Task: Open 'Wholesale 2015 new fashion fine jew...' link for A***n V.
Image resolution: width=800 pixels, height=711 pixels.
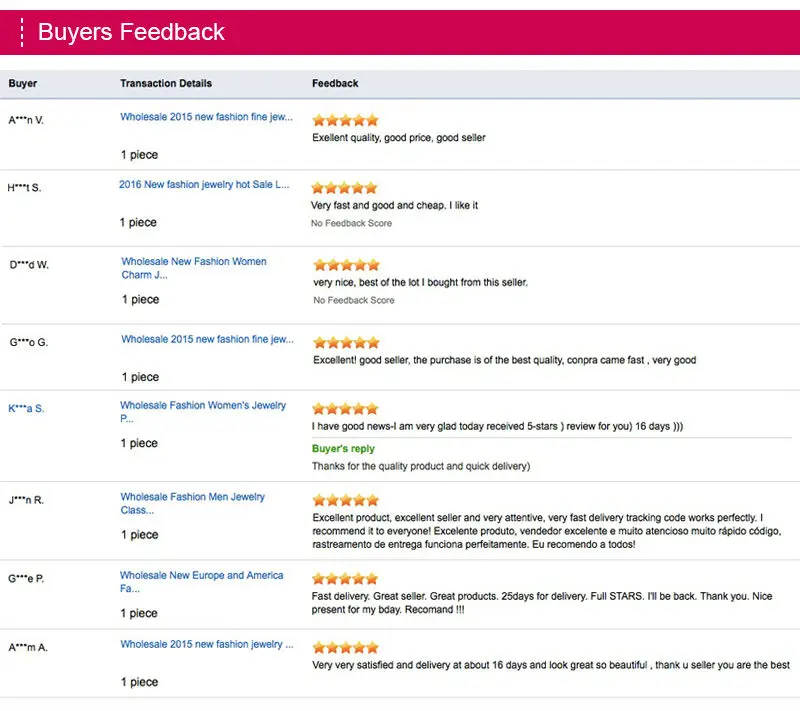Action: [207, 117]
